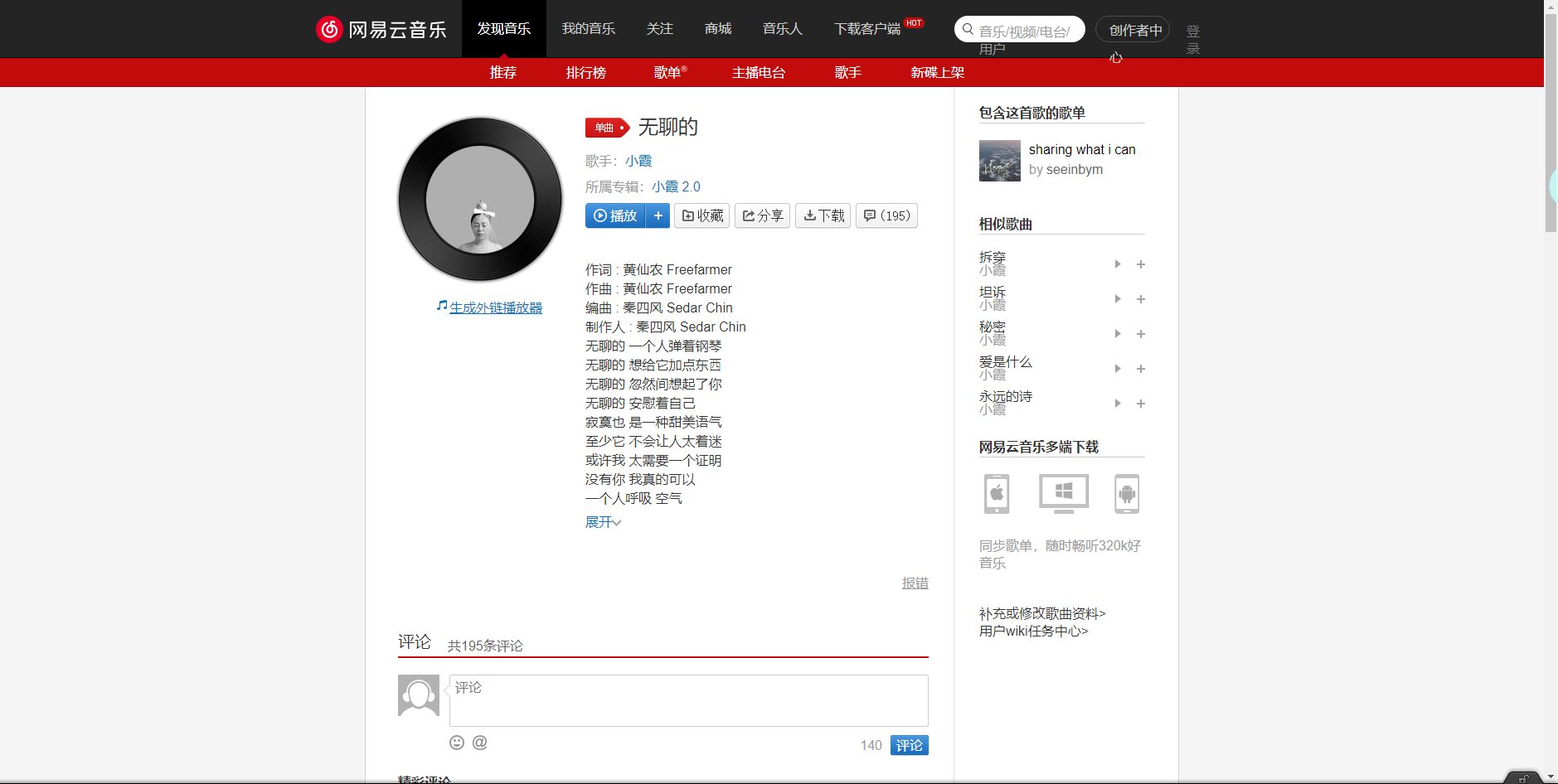Select the iOS app download icon
The image size is (1558, 784).
997,493
